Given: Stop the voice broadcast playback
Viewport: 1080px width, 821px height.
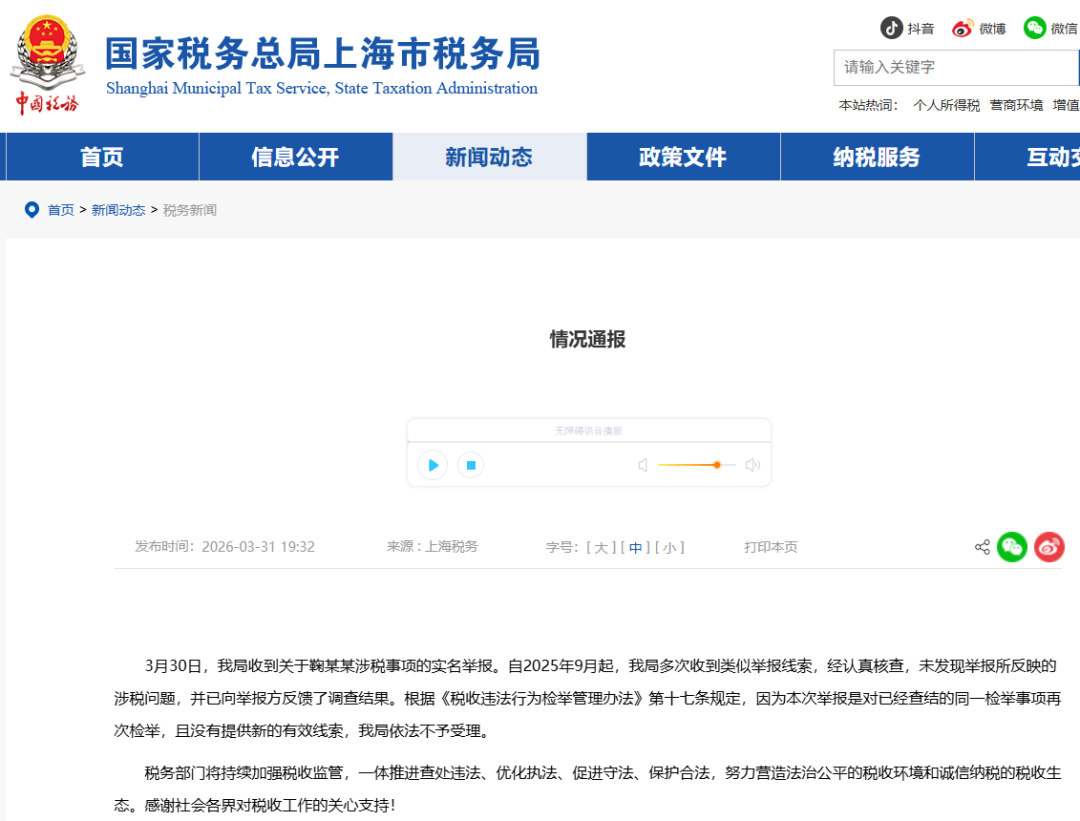Looking at the screenshot, I should [470, 465].
